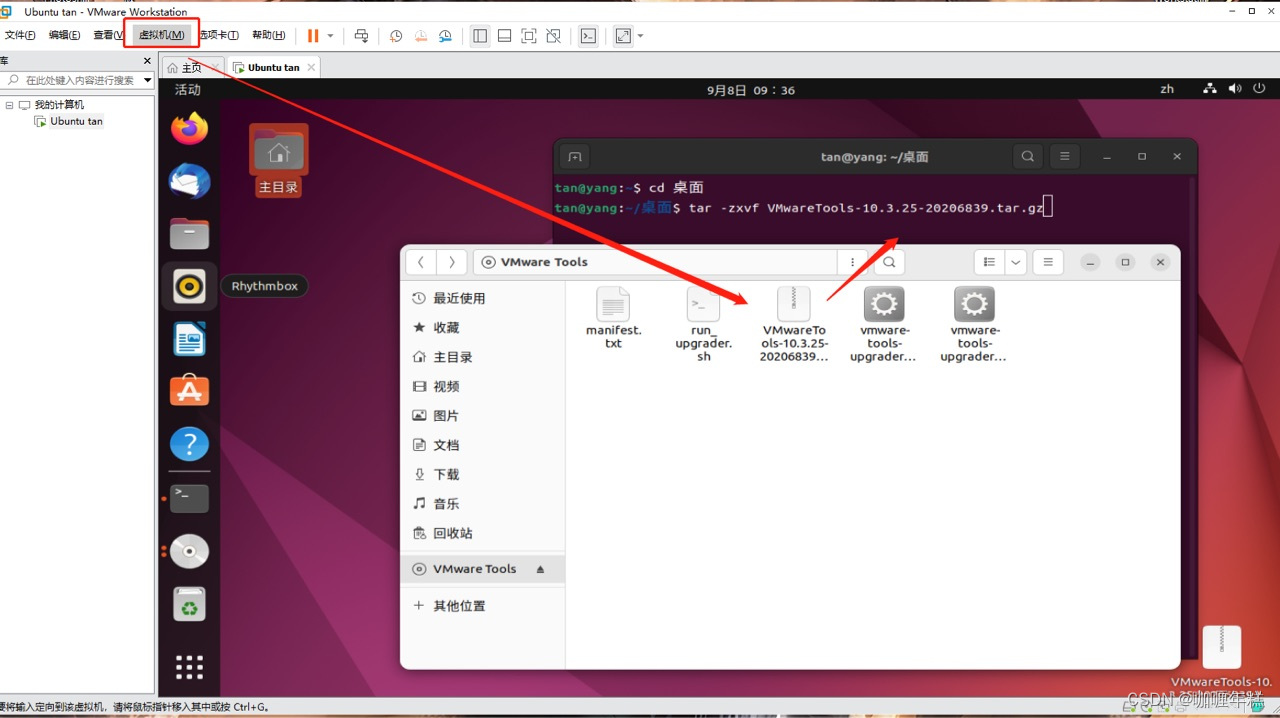1280x718 pixels.
Task: Open the Terminal icon in the dock
Action: (189, 498)
